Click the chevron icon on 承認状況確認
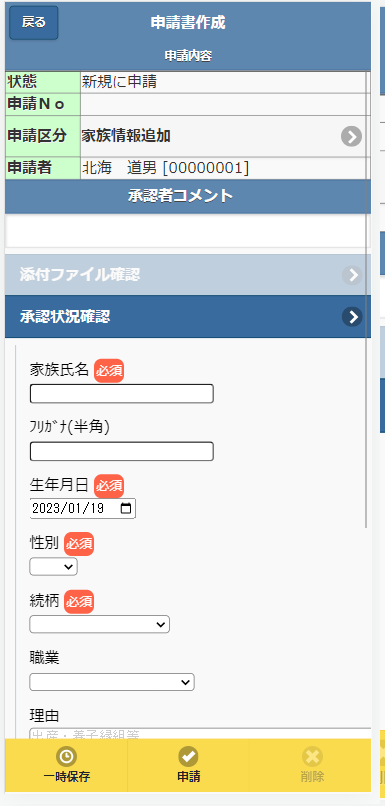 352,317
